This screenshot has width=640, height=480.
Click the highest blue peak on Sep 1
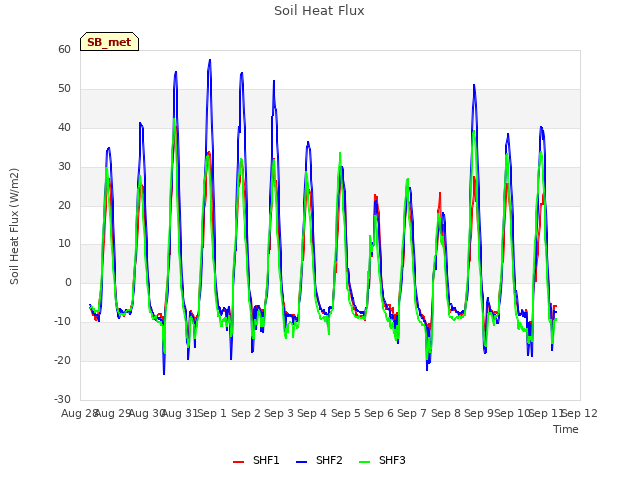tap(210, 60)
